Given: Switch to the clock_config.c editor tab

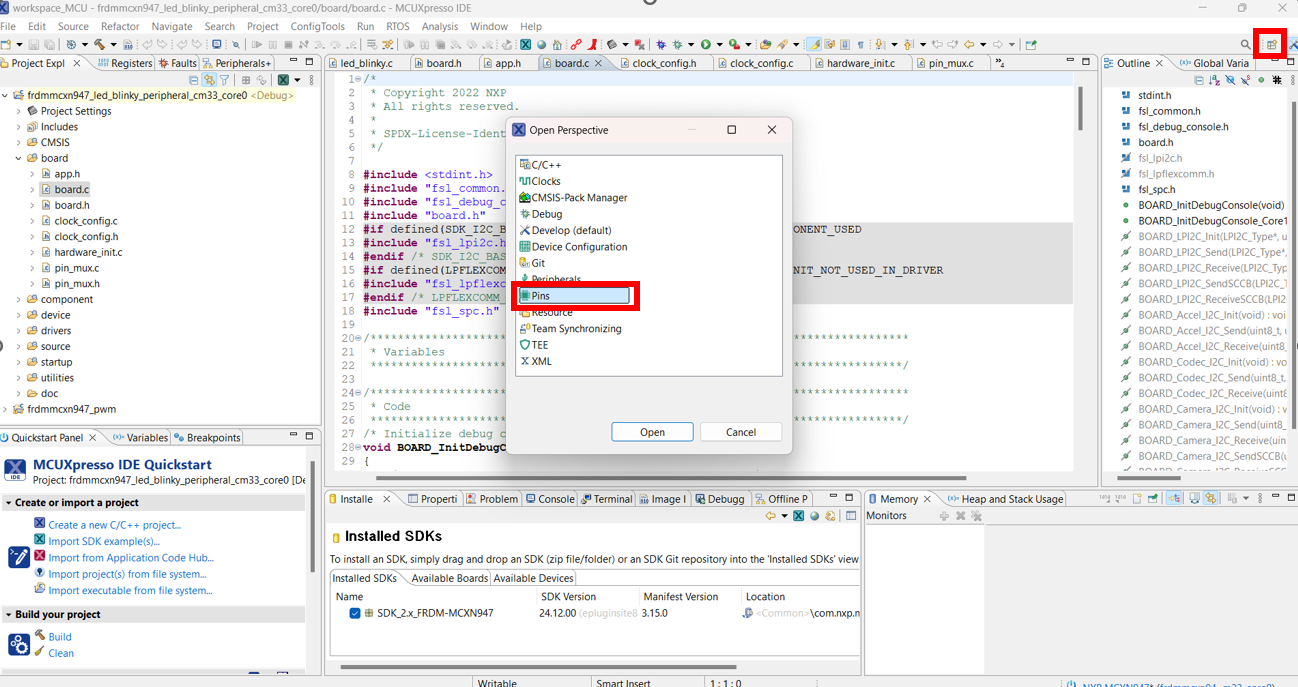Looking at the screenshot, I should 761,63.
